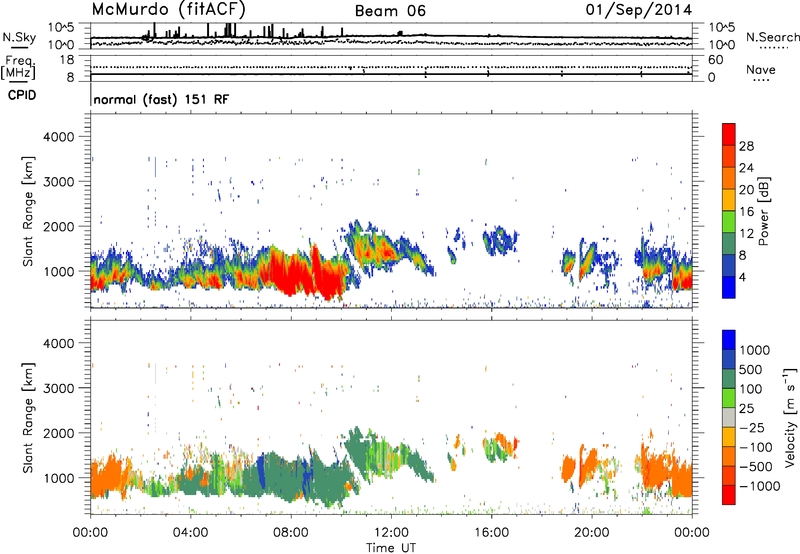Click the '12' label on Power scale
This screenshot has width=800, height=554.
746,234
